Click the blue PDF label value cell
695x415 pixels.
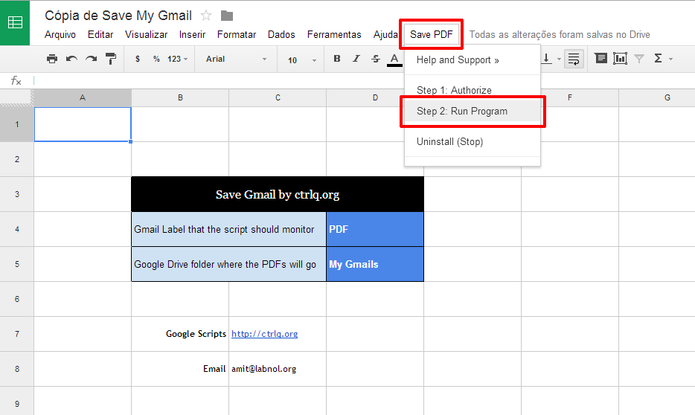(x=375, y=229)
